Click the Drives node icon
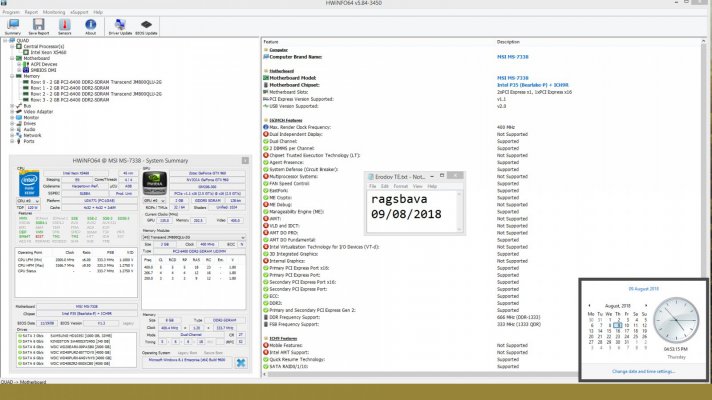This screenshot has height=400, width=712. (19, 123)
